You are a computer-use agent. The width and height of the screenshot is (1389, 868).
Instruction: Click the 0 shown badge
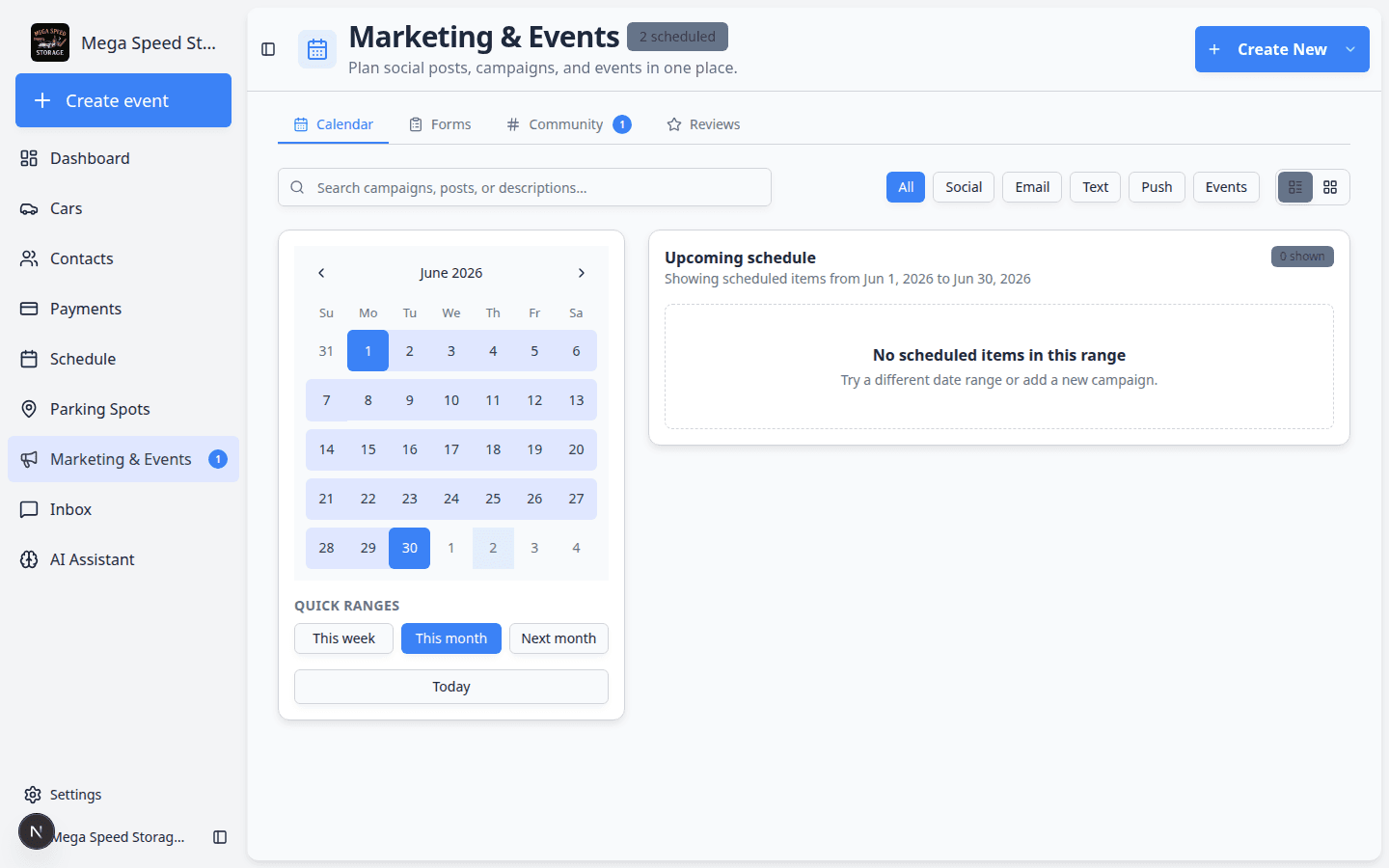point(1302,257)
